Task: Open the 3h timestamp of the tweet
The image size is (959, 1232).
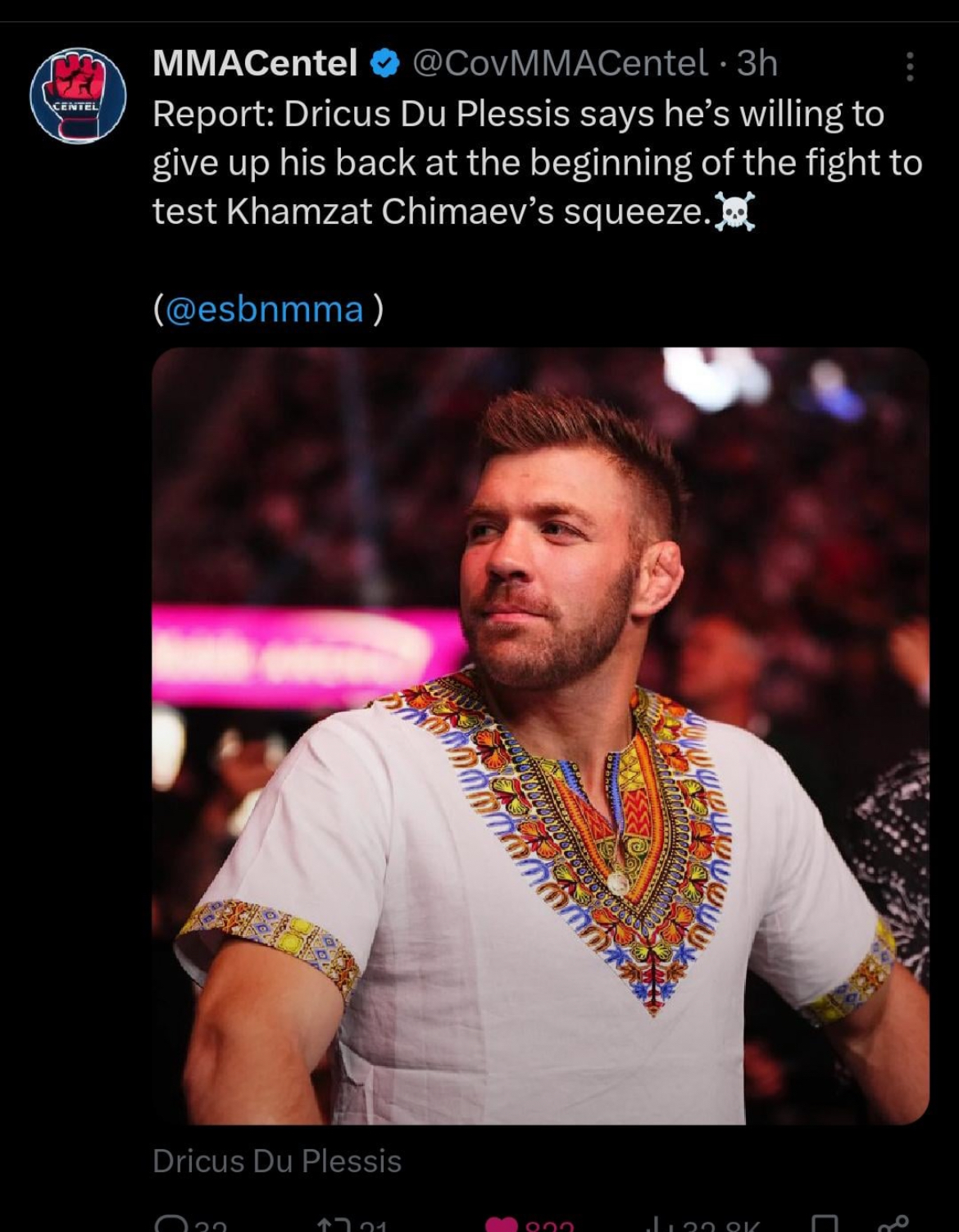Action: click(x=757, y=64)
